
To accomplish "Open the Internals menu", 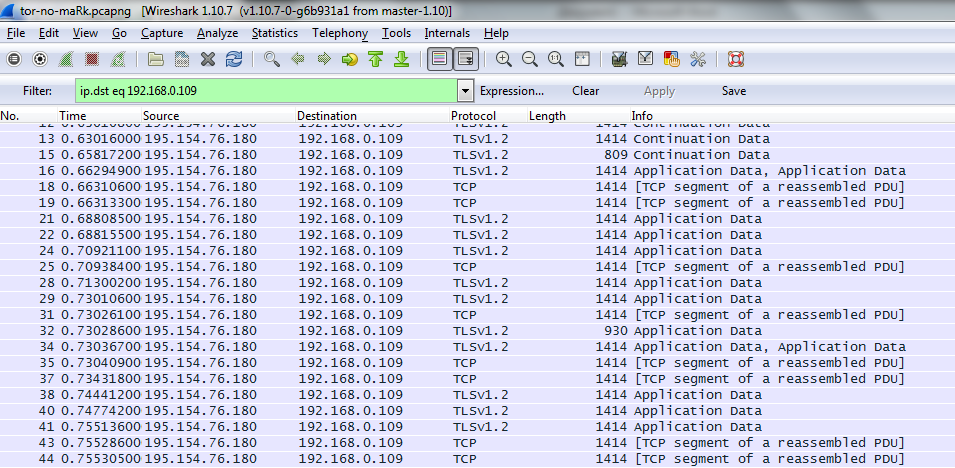I will (447, 33).
